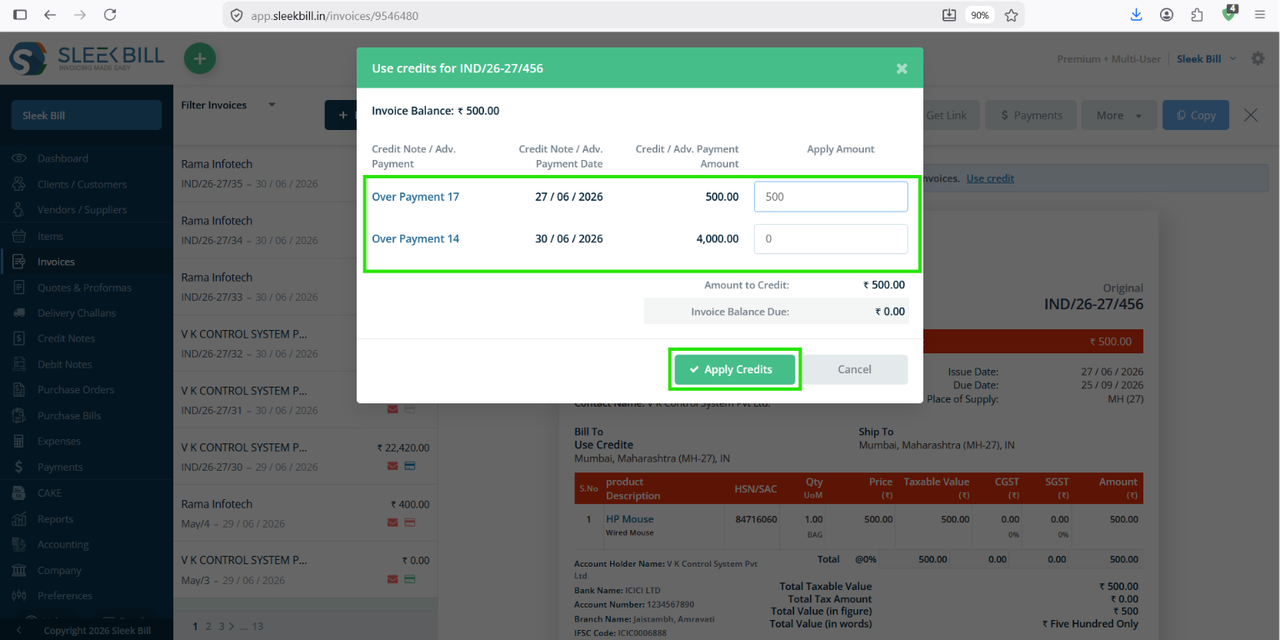The width and height of the screenshot is (1280, 640).
Task: Open browser account profile icon
Action: pyautogui.click(x=1167, y=15)
